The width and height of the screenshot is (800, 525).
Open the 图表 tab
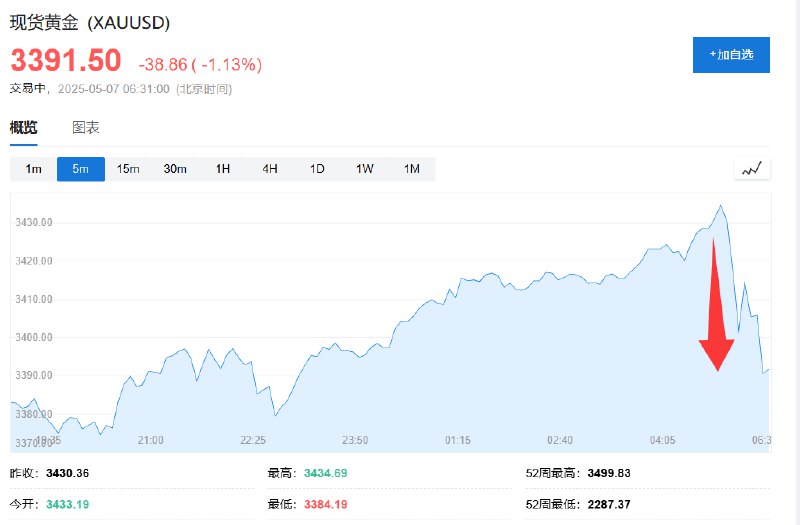[x=86, y=128]
